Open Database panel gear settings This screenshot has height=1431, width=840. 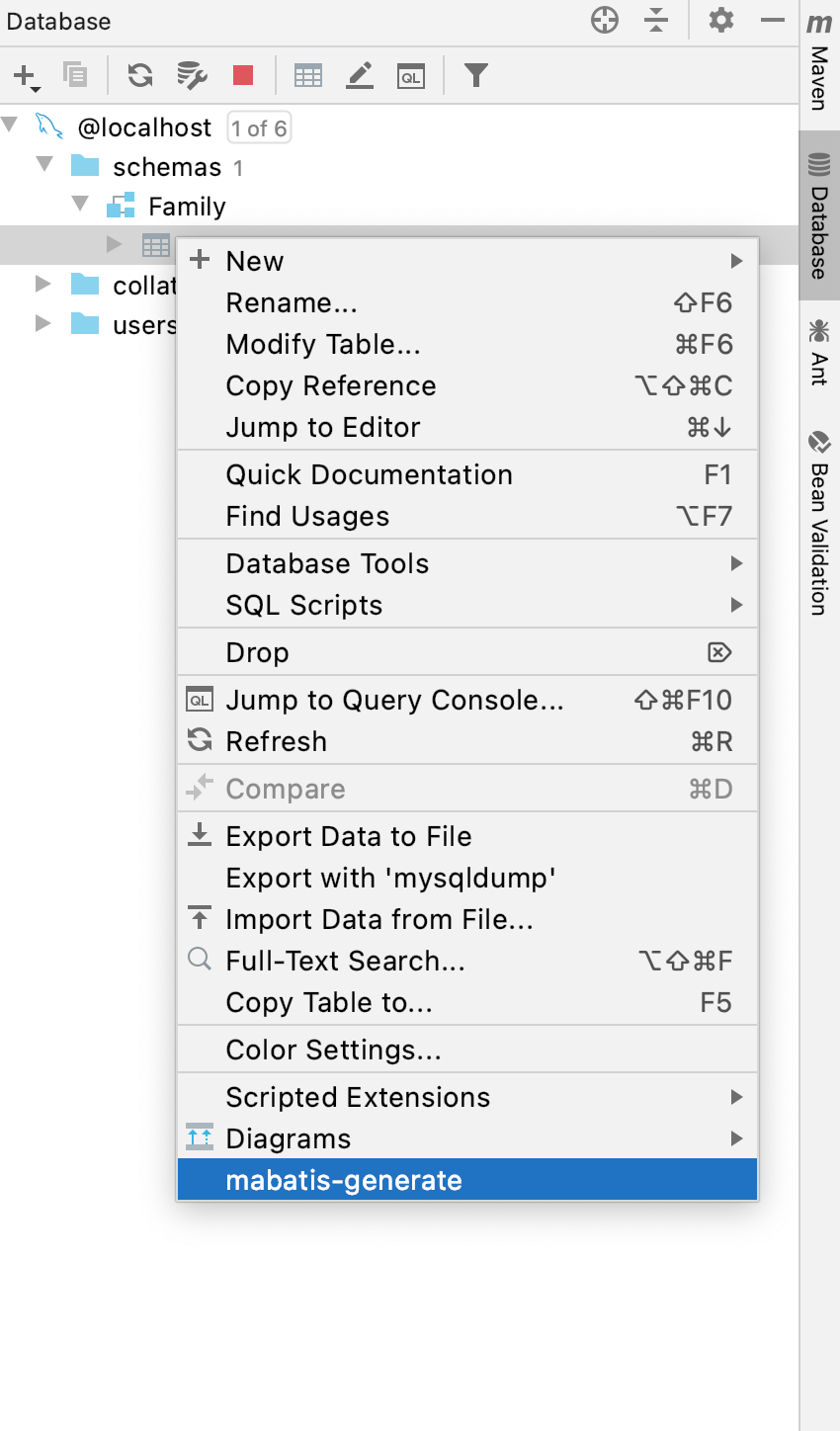(721, 20)
